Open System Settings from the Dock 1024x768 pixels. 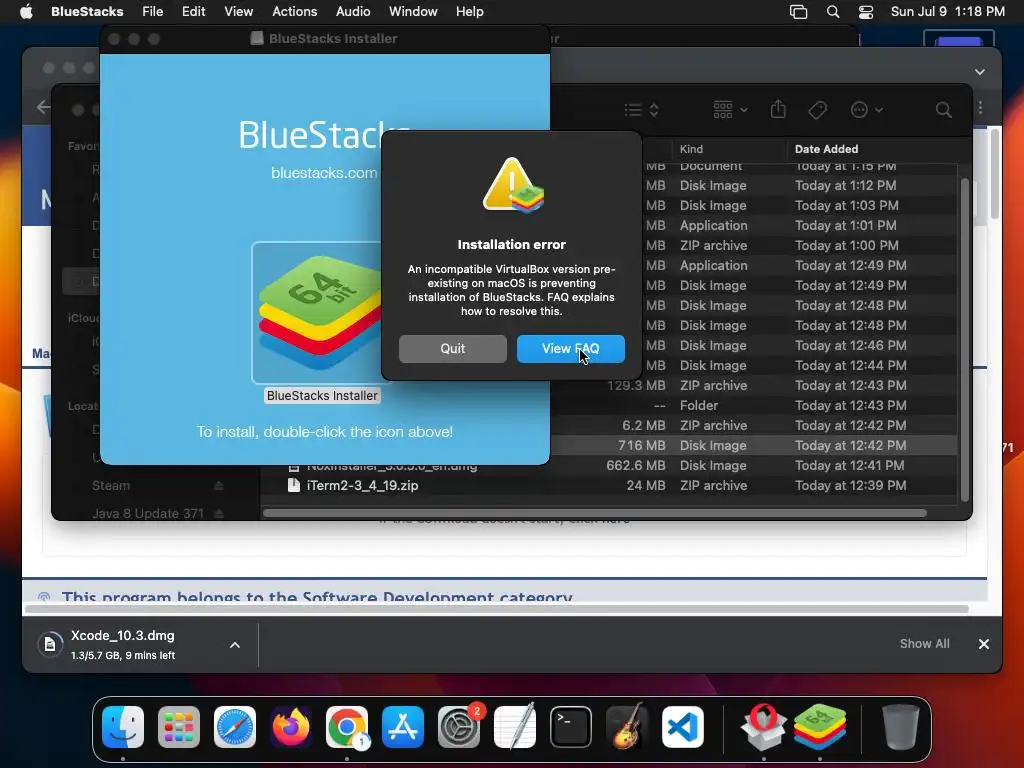click(459, 727)
